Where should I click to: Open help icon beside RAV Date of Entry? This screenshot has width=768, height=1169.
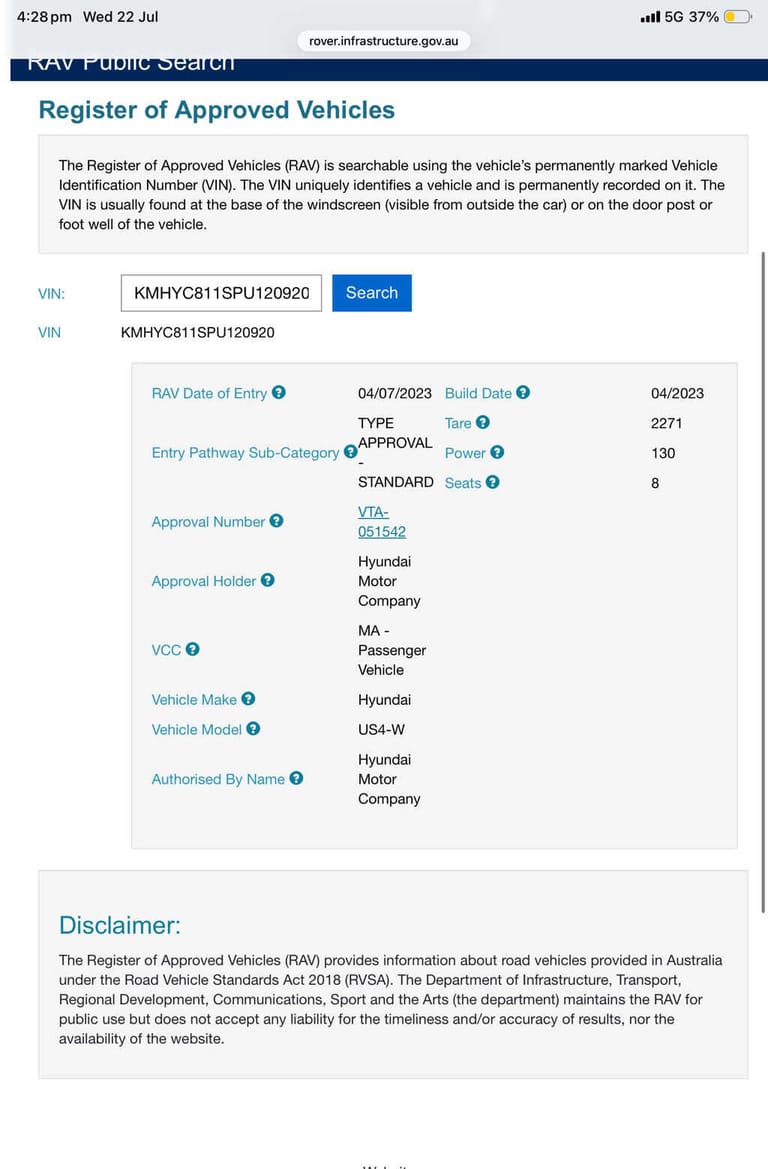279,392
